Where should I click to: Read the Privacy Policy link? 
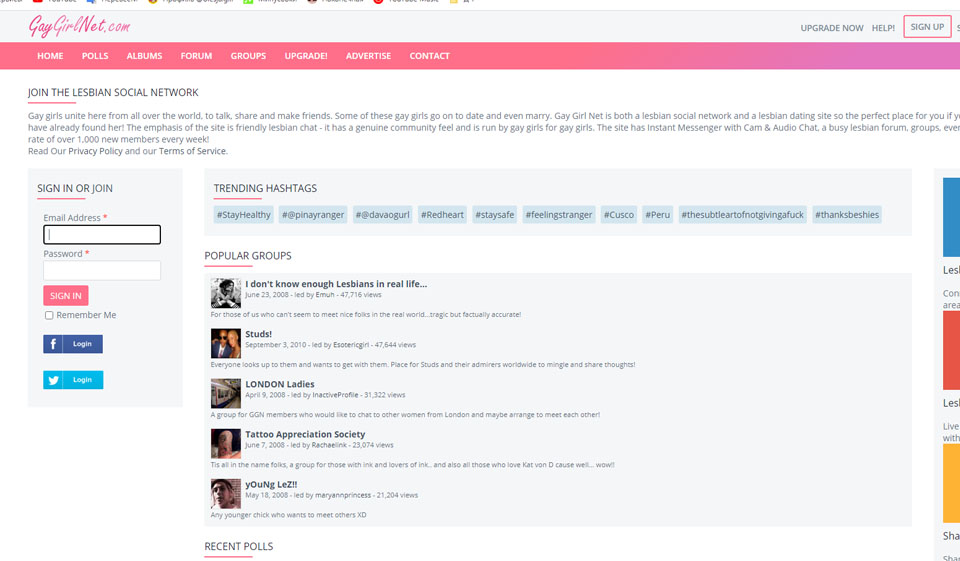click(96, 151)
